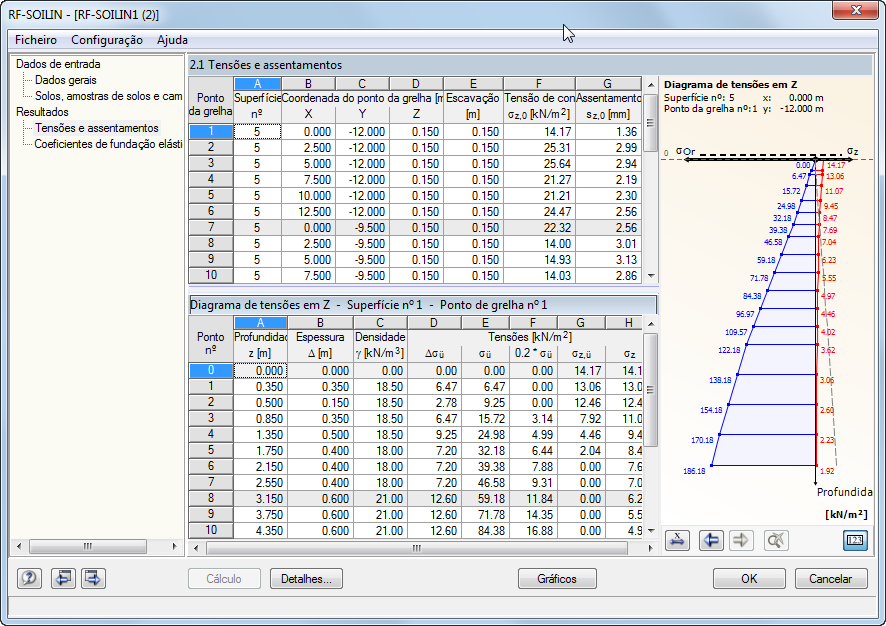Select Solos, amostras de solos tree item
Screen dimensions: 886x626
coord(108,96)
